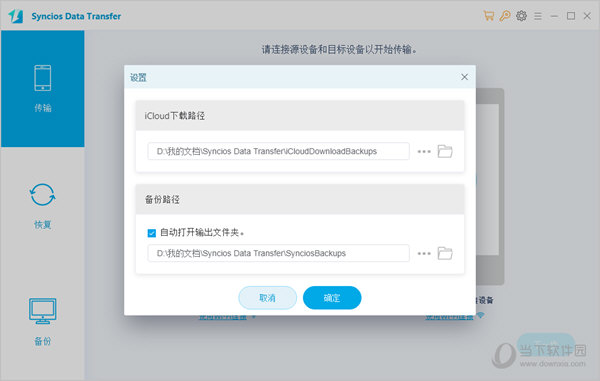600x381 pixels.
Task: Uncheck 自动打开输出文件夹 checkbox
Action: point(152,233)
